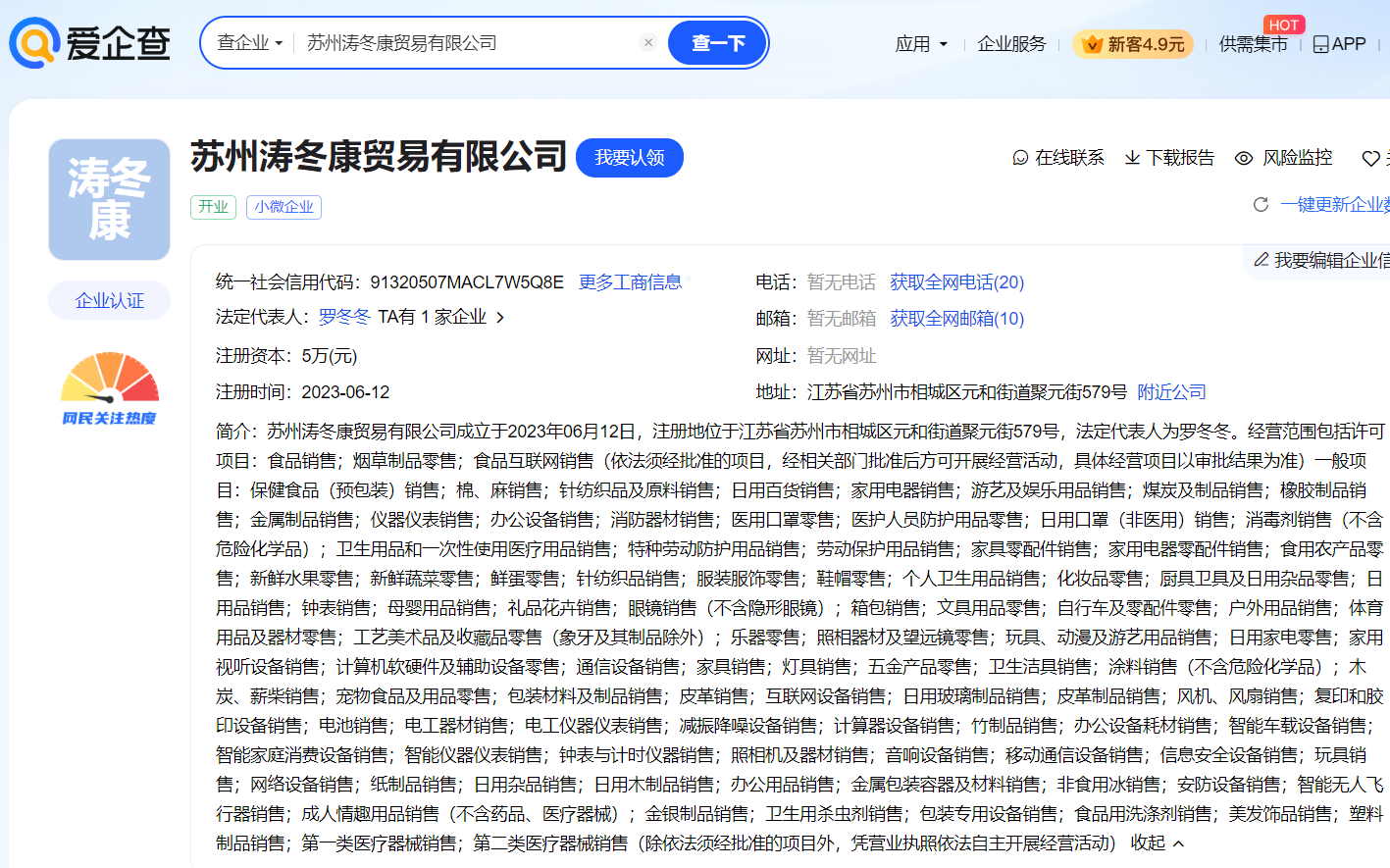Download the report via 下载报告
1390x868 pixels.
pos(1169,158)
